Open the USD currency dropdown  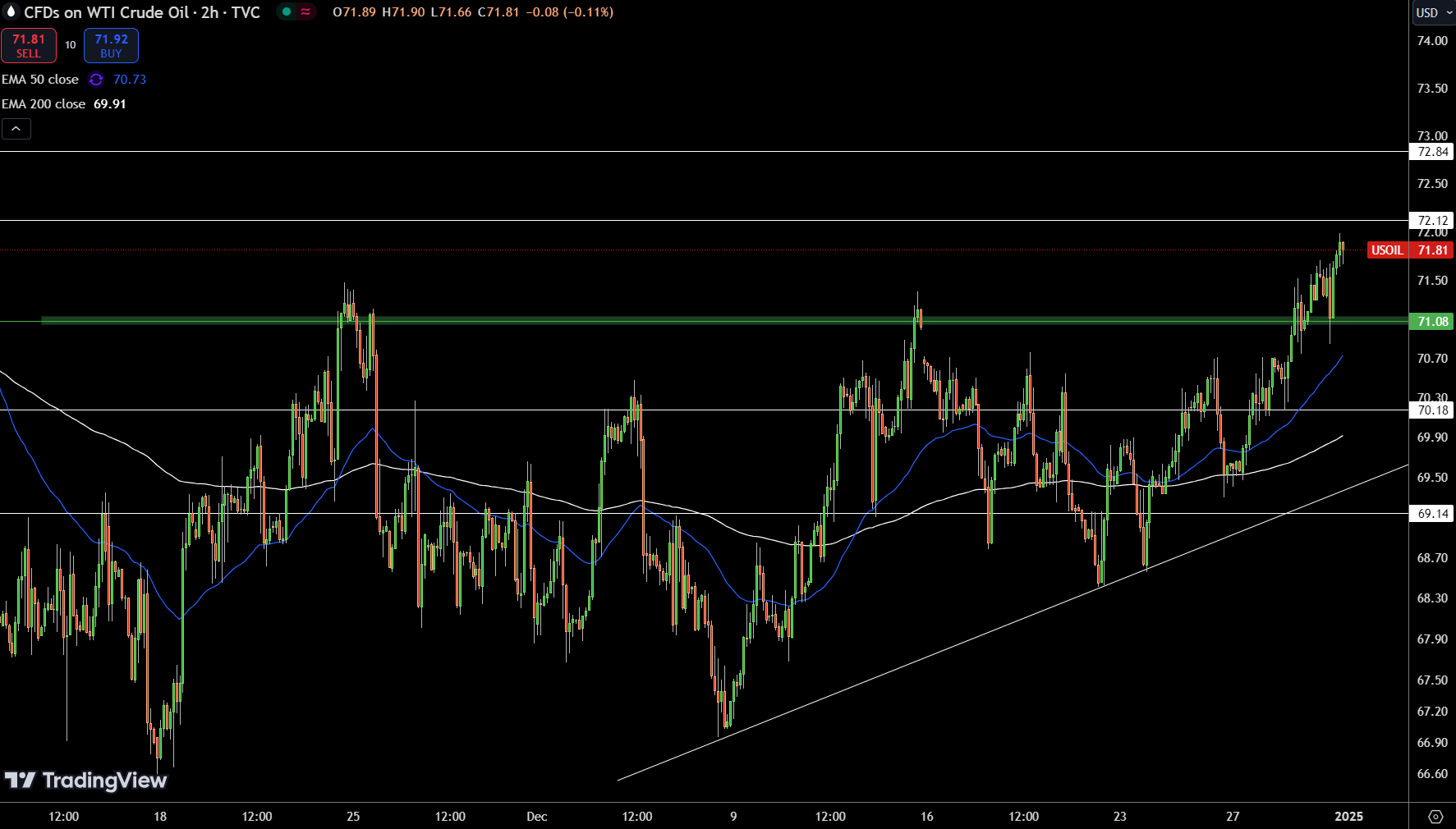[1434, 12]
